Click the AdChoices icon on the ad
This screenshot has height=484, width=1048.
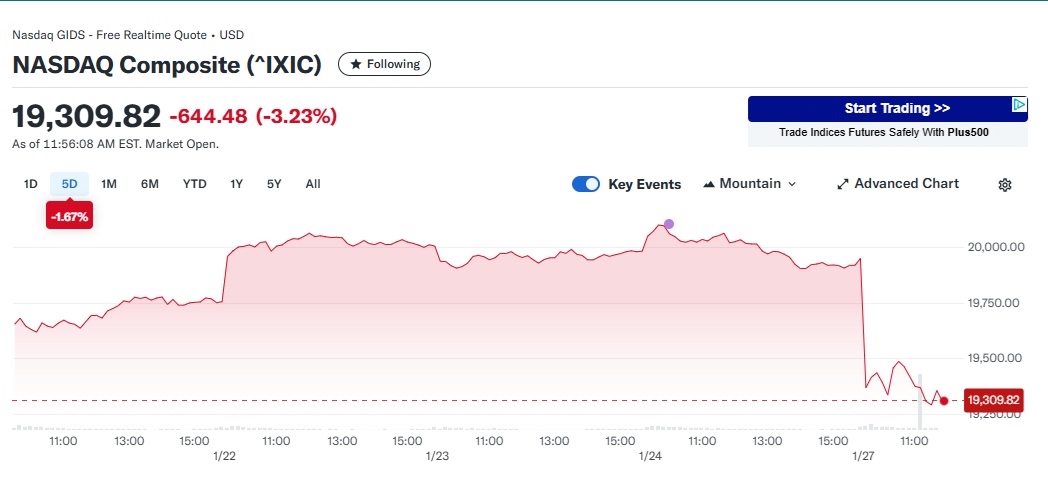(1019, 104)
